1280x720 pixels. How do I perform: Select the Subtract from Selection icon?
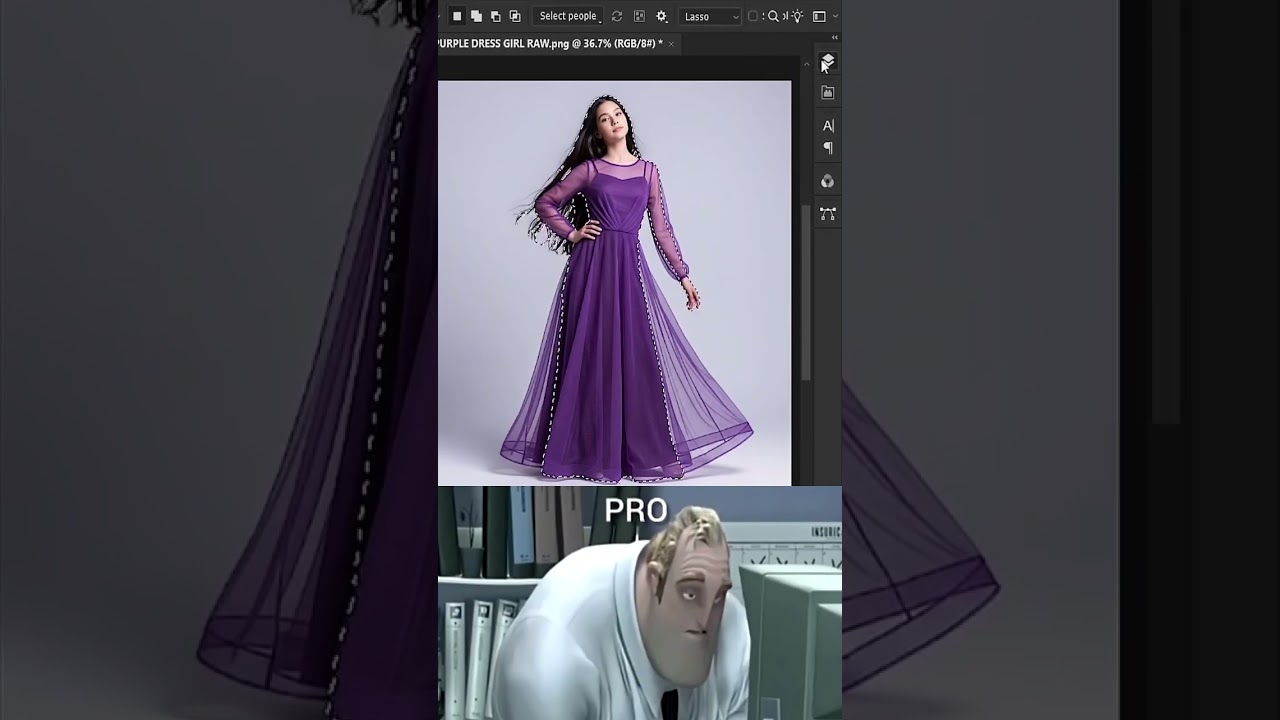498,16
